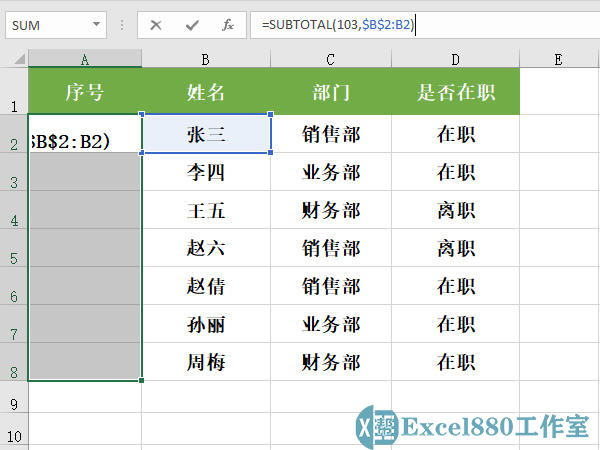Viewport: 600px width, 450px height.
Task: Select column D header
Action: point(456,59)
